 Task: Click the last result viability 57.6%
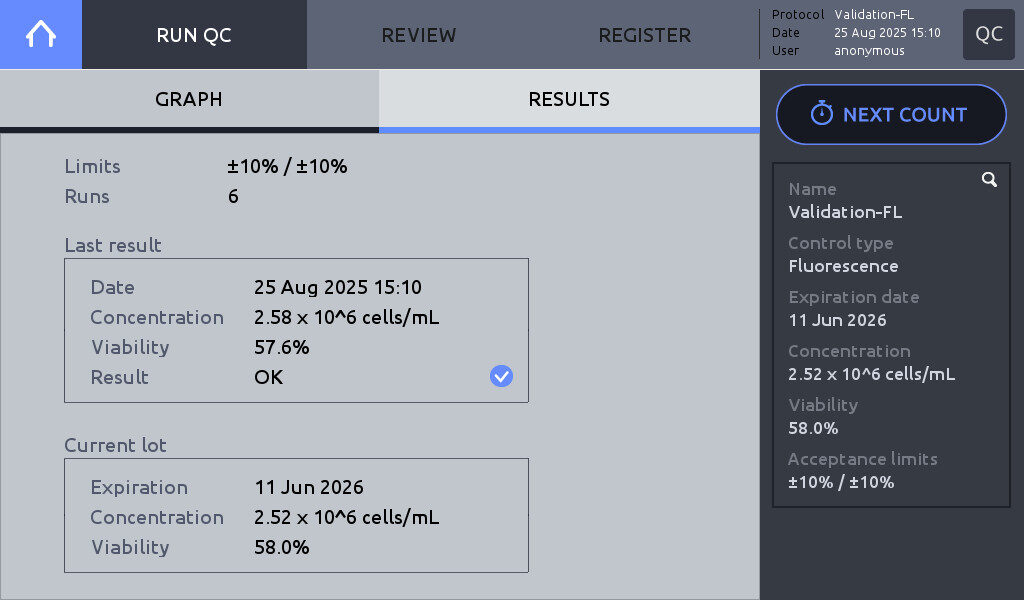[x=282, y=347]
